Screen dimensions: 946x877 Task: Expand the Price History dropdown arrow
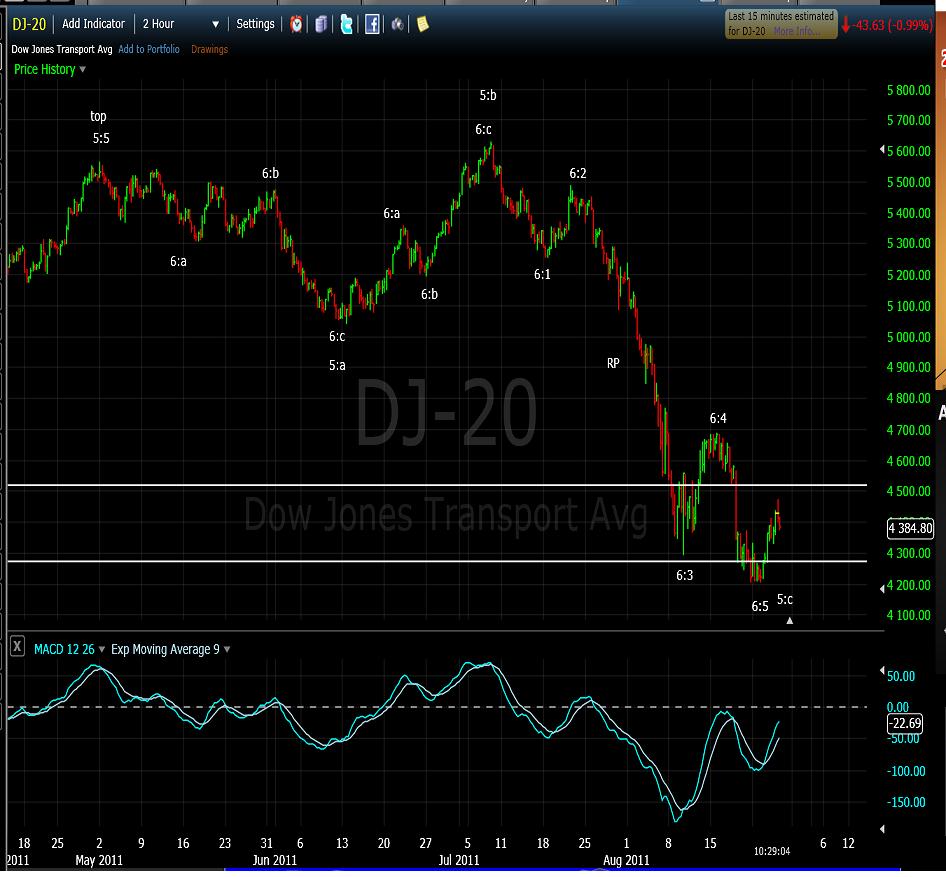[x=83, y=69]
